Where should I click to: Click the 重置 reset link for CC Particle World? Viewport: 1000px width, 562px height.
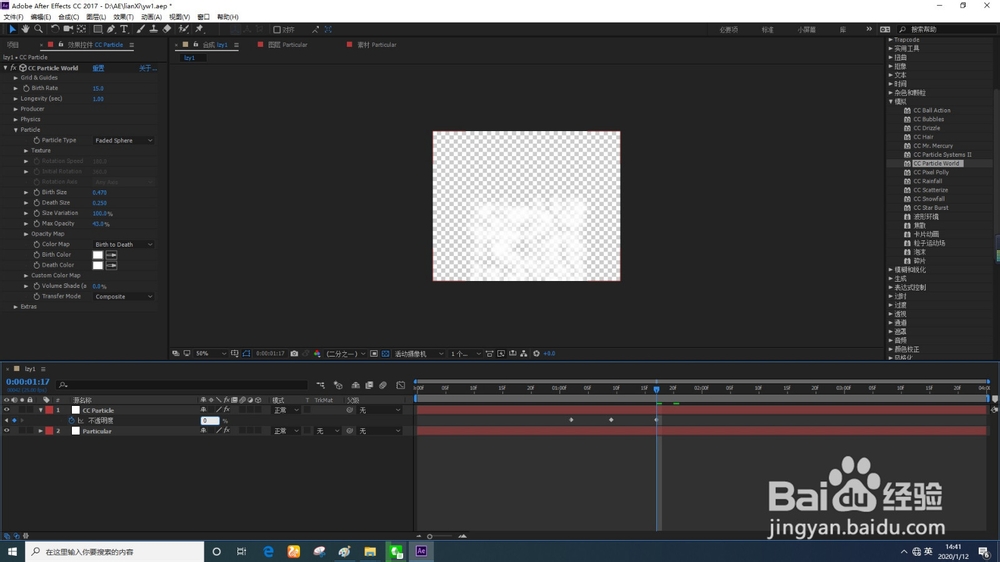pos(98,68)
